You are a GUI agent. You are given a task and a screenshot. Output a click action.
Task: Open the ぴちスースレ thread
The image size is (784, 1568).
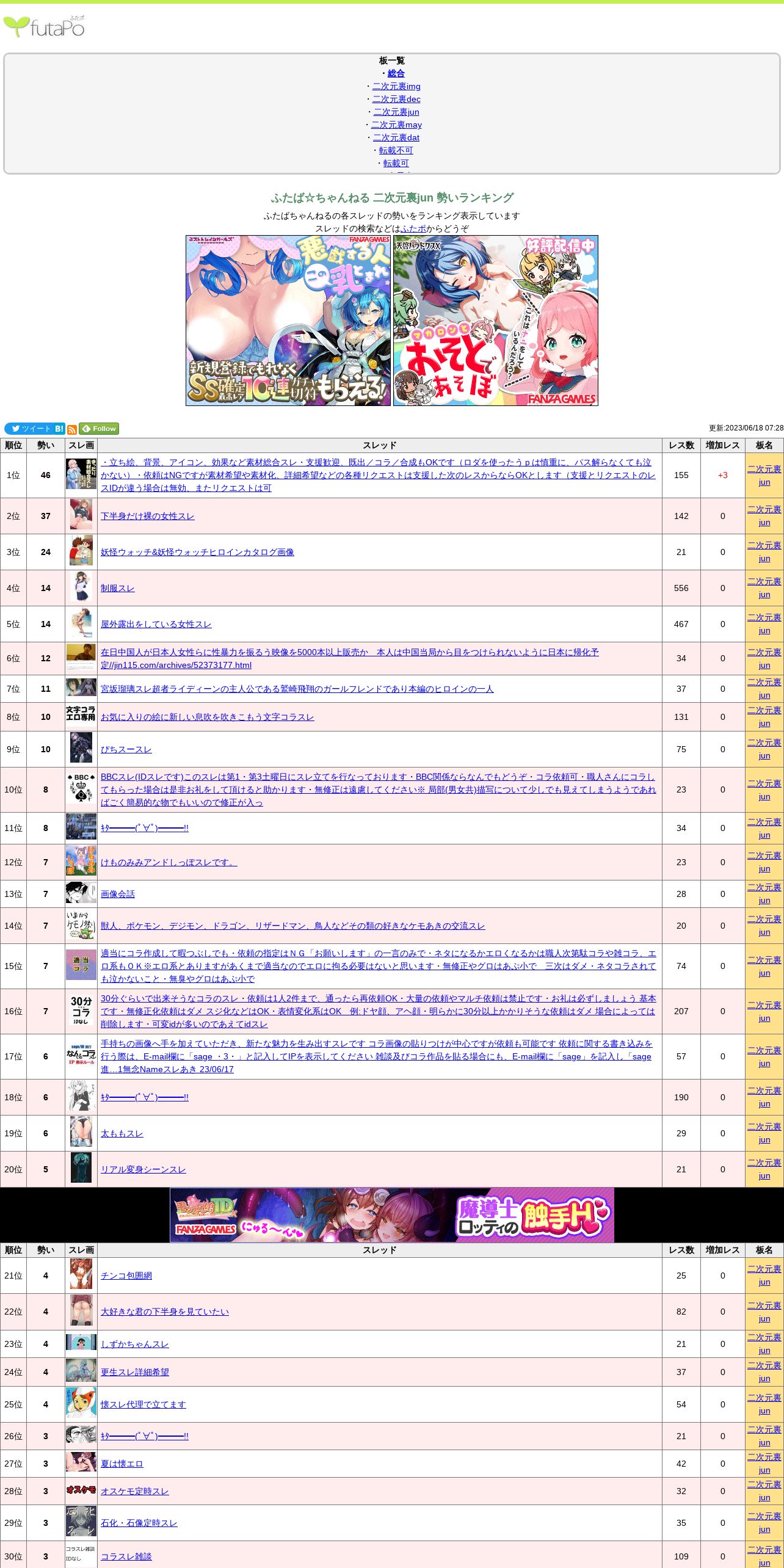(126, 749)
